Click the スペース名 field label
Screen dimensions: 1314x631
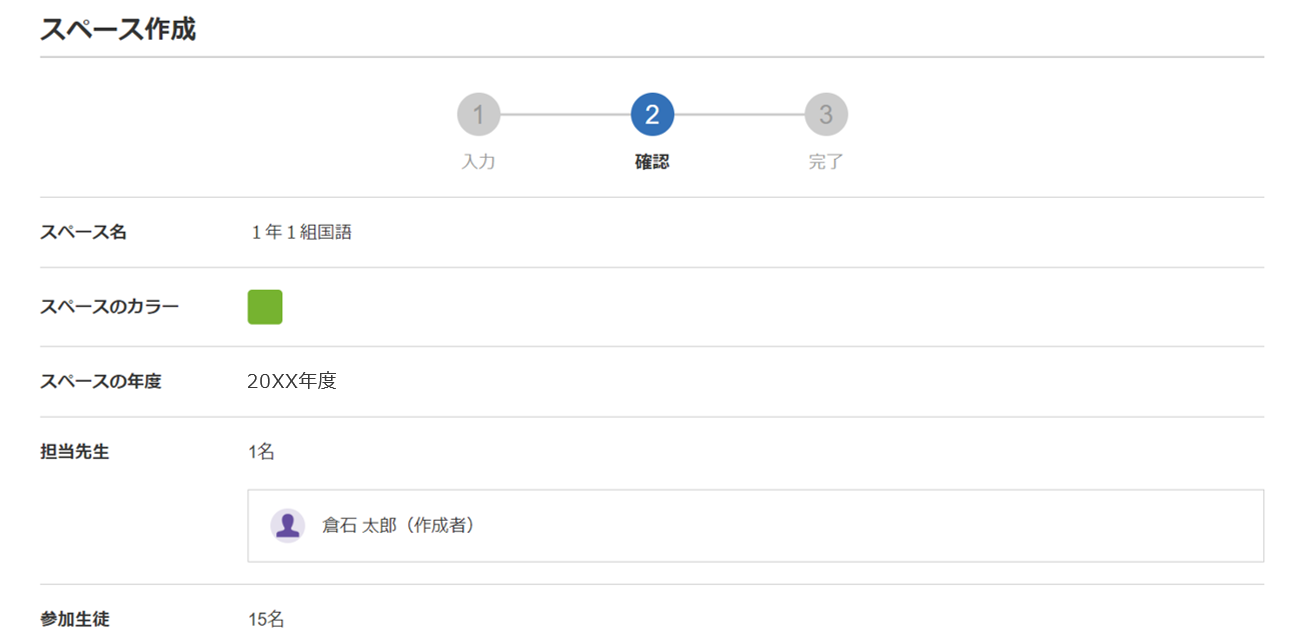pos(84,232)
